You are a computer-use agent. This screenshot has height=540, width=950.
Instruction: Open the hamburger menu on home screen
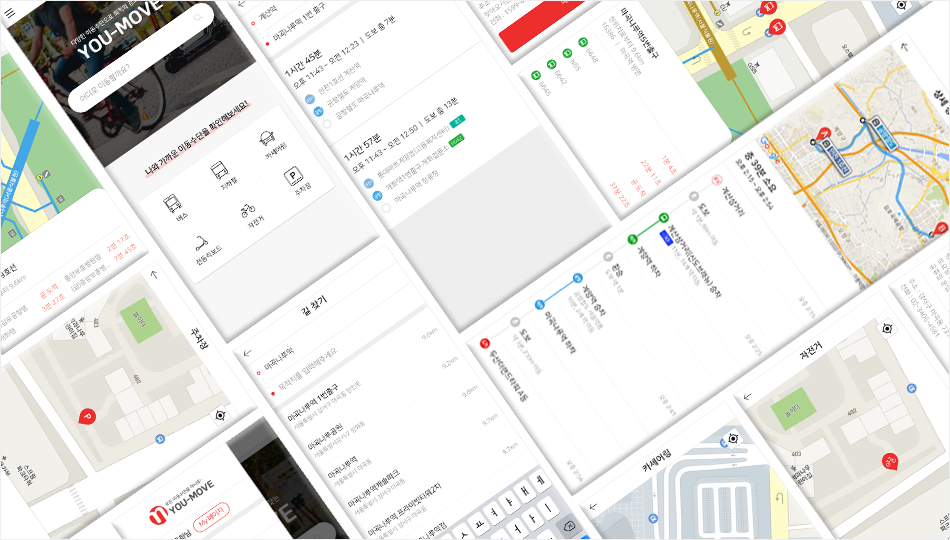tap(10, 13)
